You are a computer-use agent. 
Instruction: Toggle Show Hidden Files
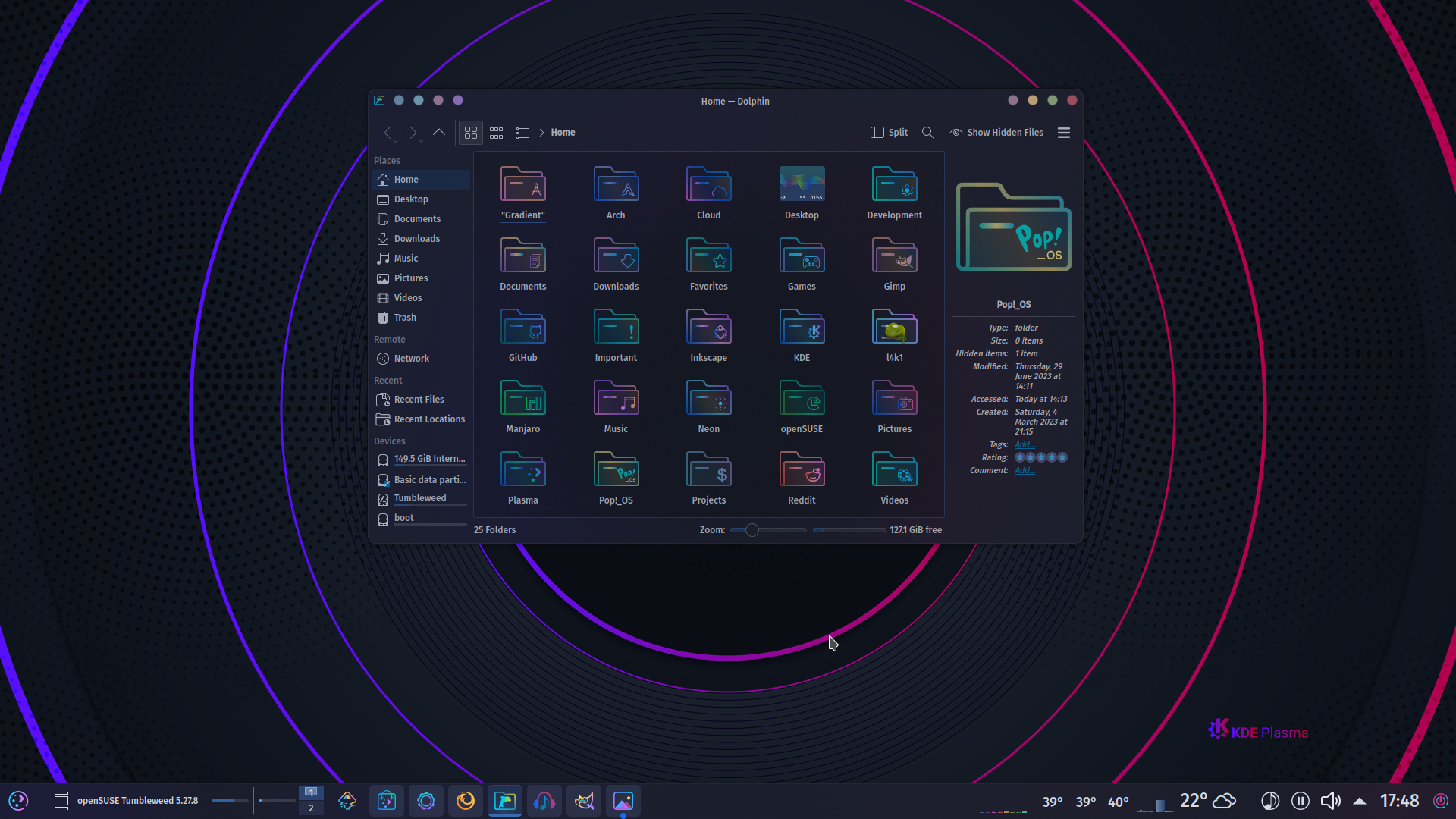[x=996, y=133]
